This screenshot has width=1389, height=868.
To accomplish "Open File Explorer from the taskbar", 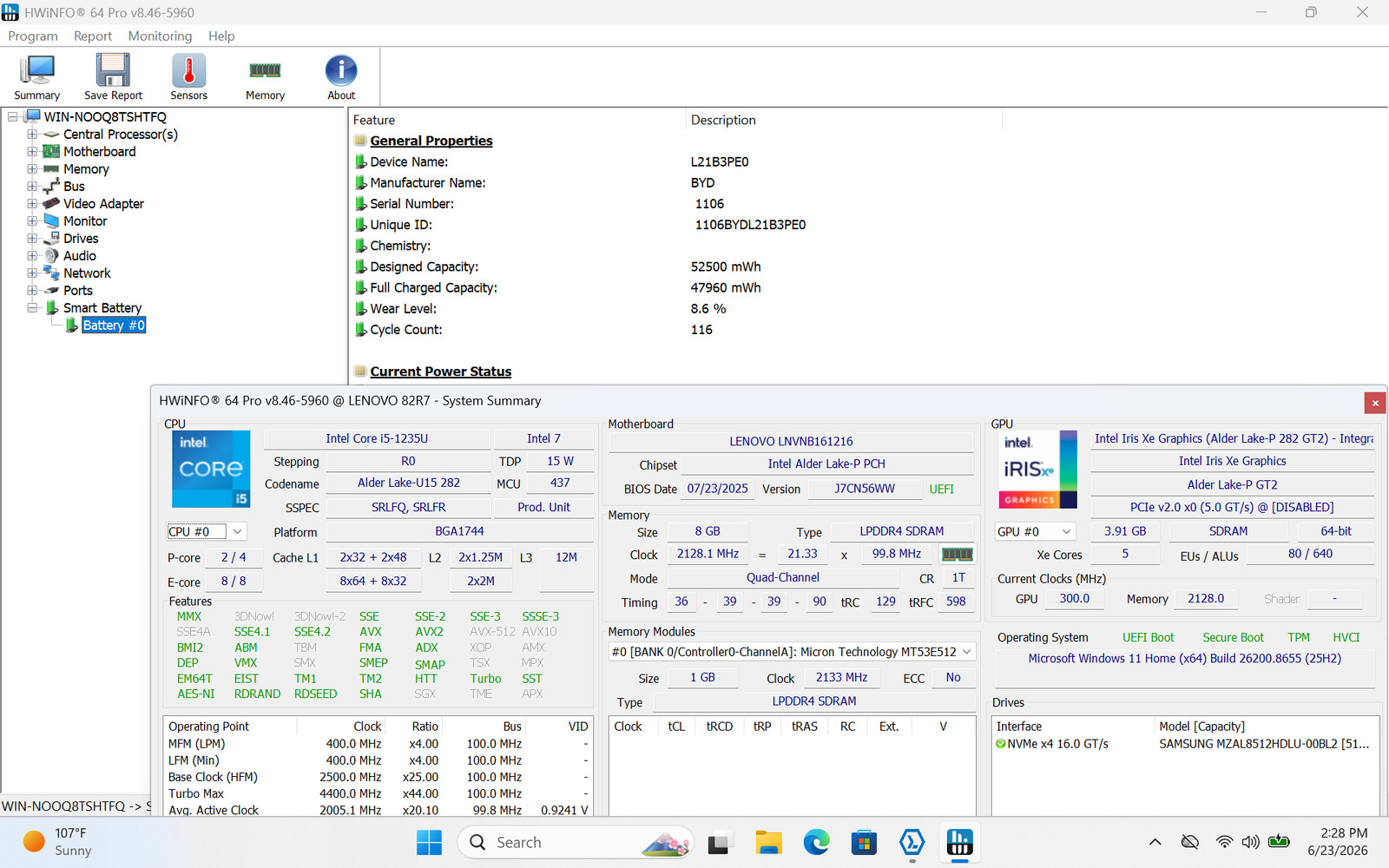I will tap(768, 842).
